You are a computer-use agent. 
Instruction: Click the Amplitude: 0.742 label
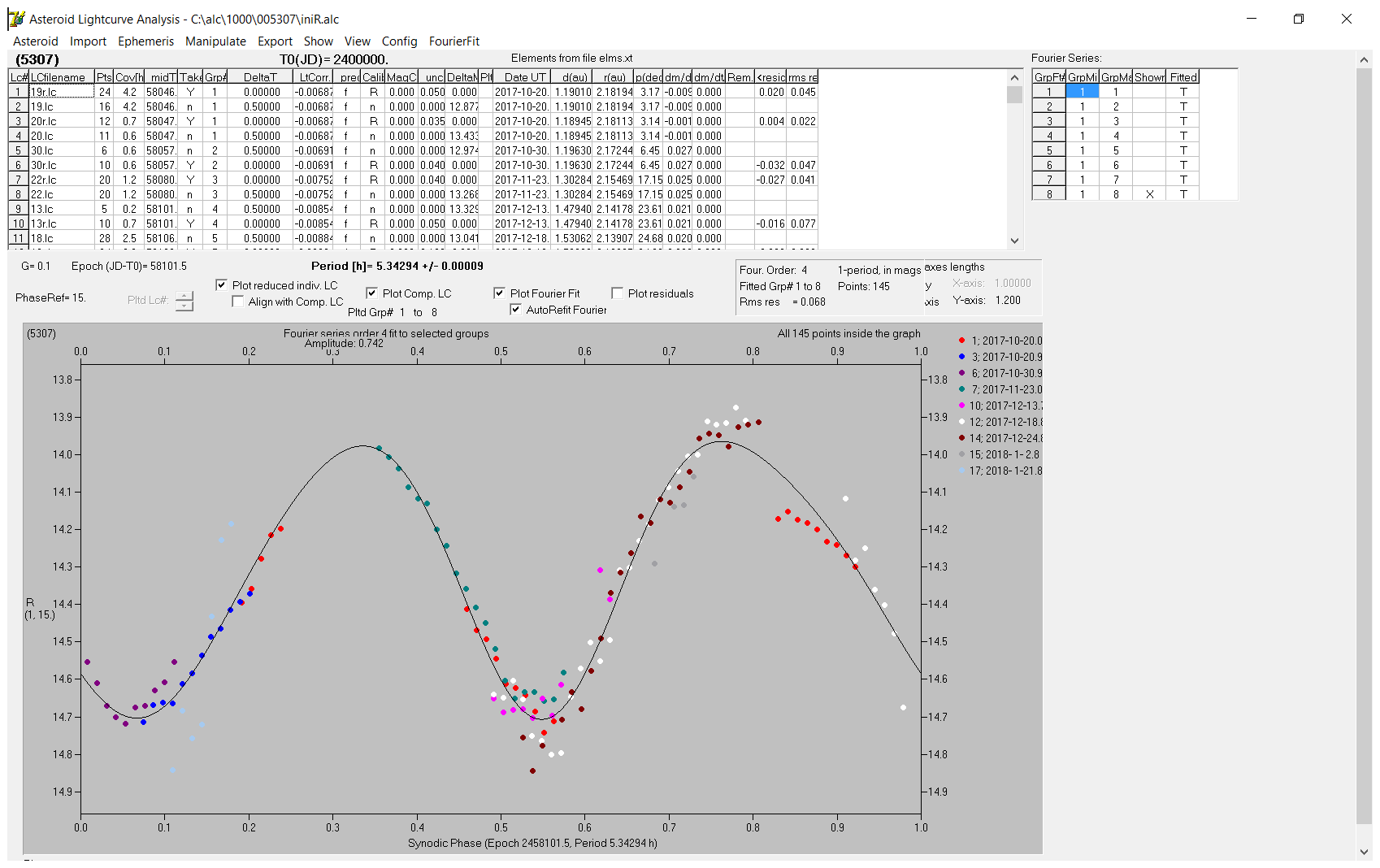344,343
